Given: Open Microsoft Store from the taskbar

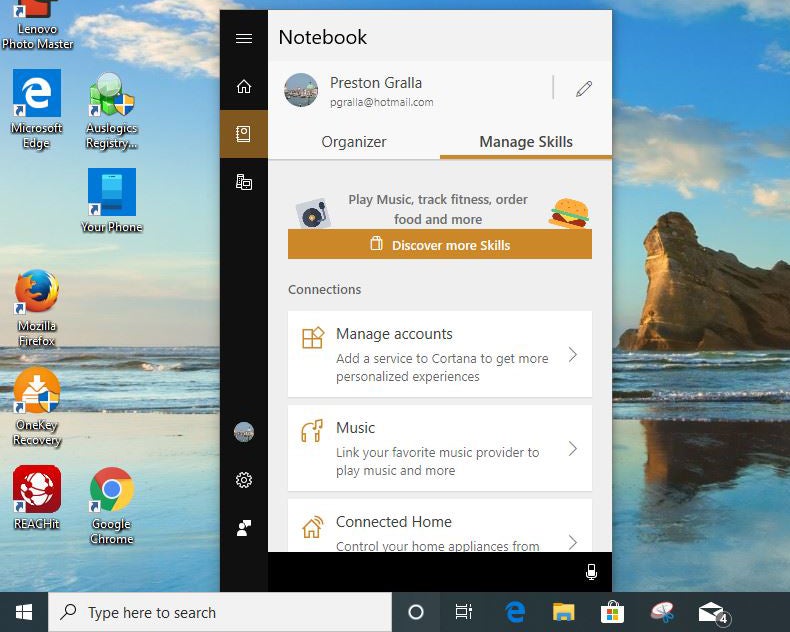Looking at the screenshot, I should point(612,612).
